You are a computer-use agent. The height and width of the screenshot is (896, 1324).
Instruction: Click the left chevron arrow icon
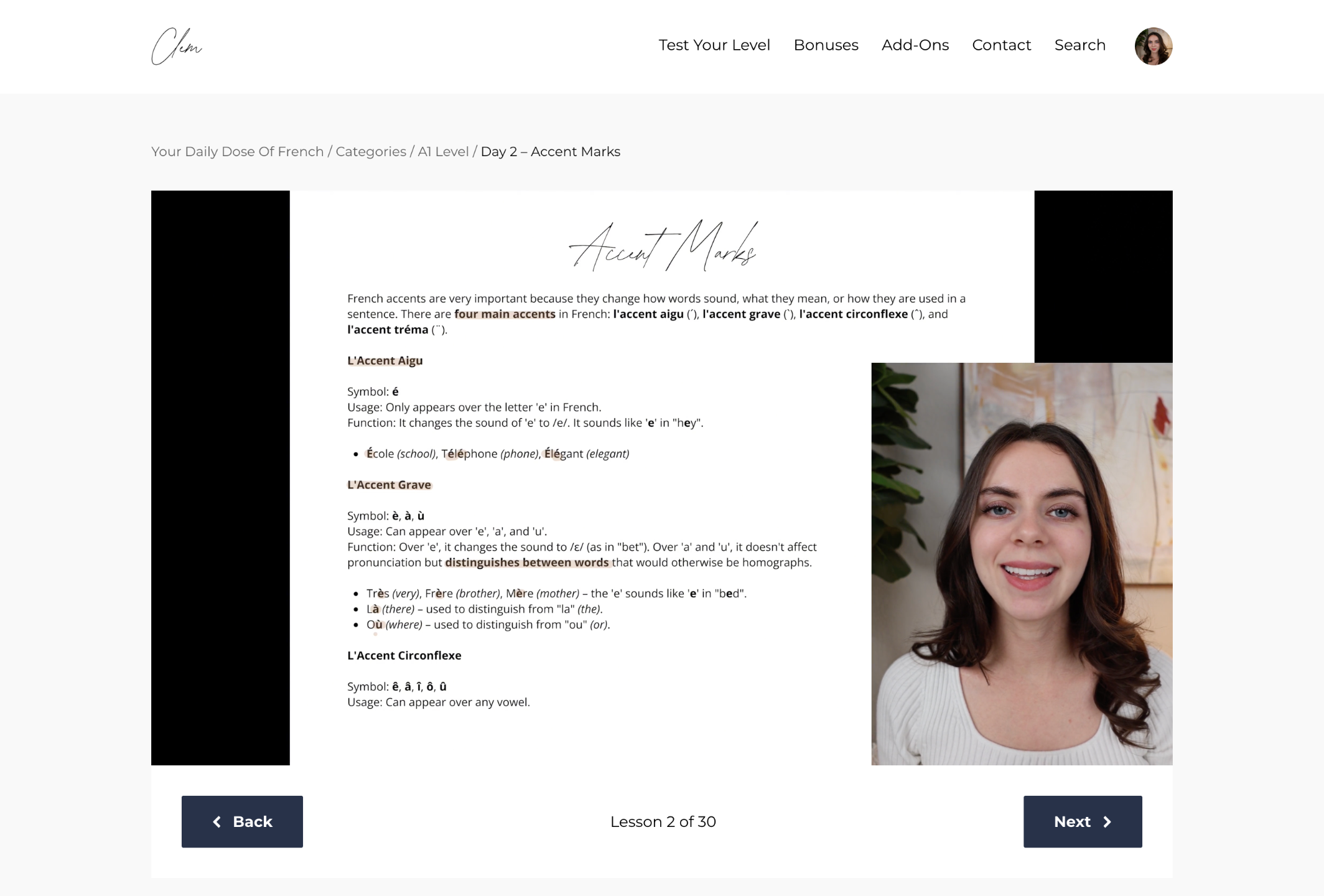217,822
